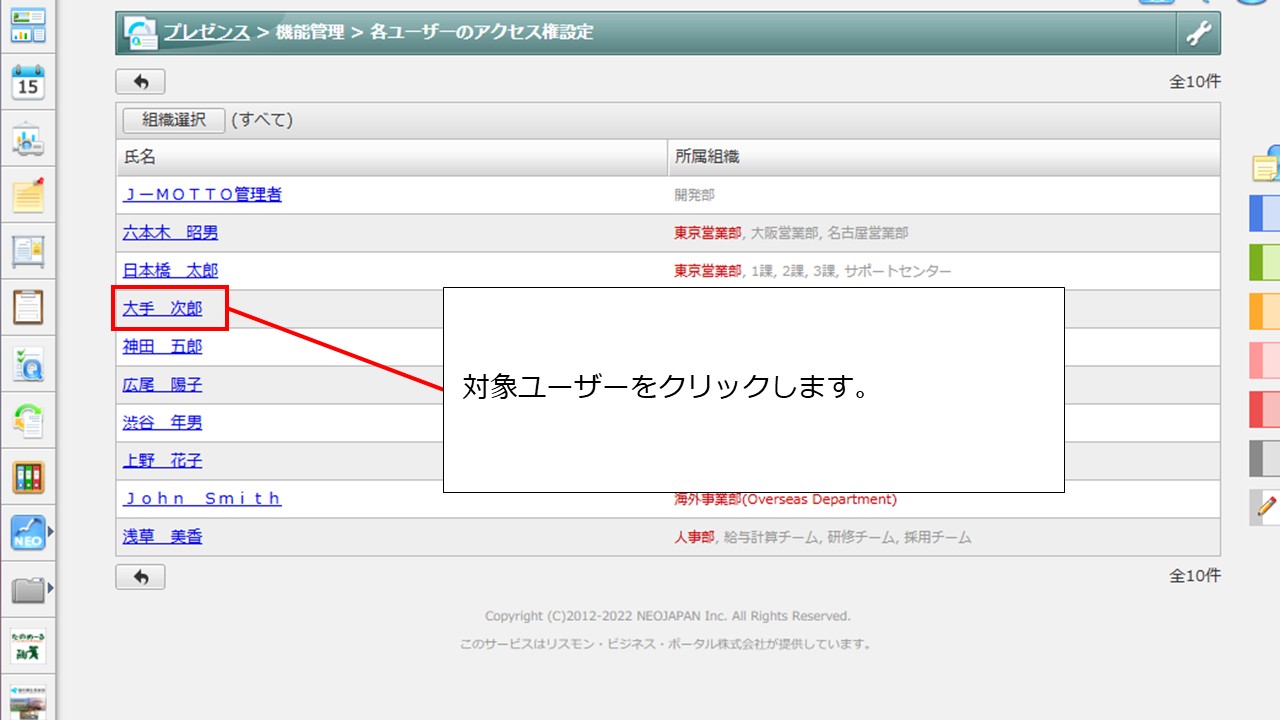
Task: Select the green sticky note color
Action: point(1265,262)
